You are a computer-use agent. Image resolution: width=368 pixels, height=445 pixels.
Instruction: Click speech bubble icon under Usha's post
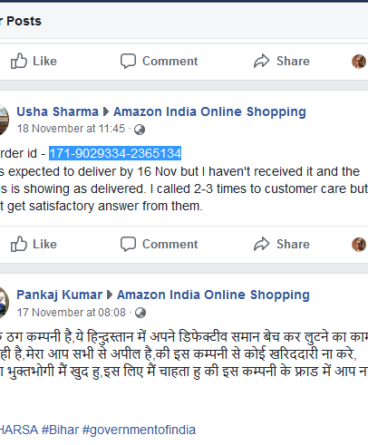128,244
